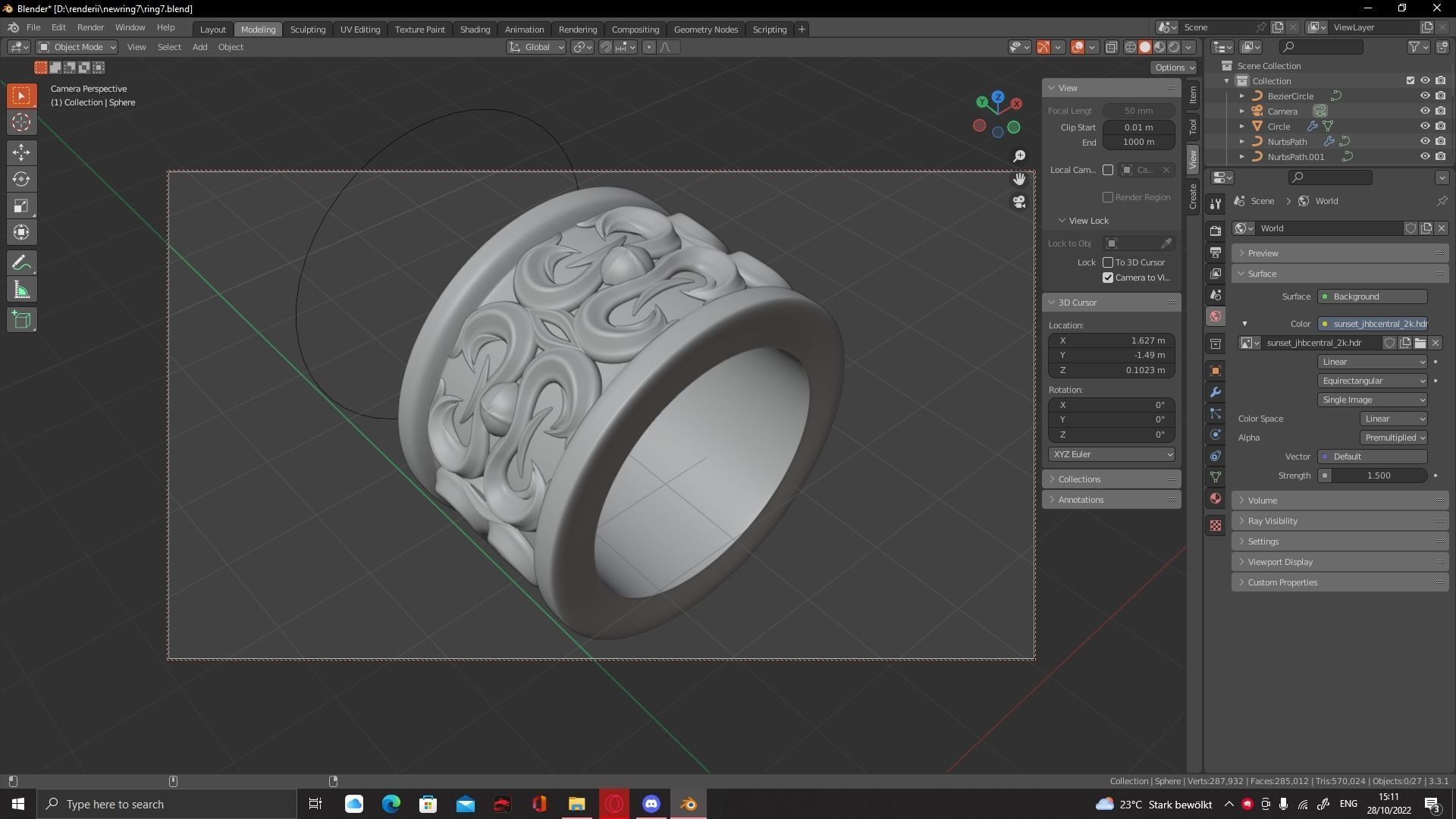Screen dimensions: 1456x819
Task: Expand the Ray Visibility panel
Action: click(1272, 521)
